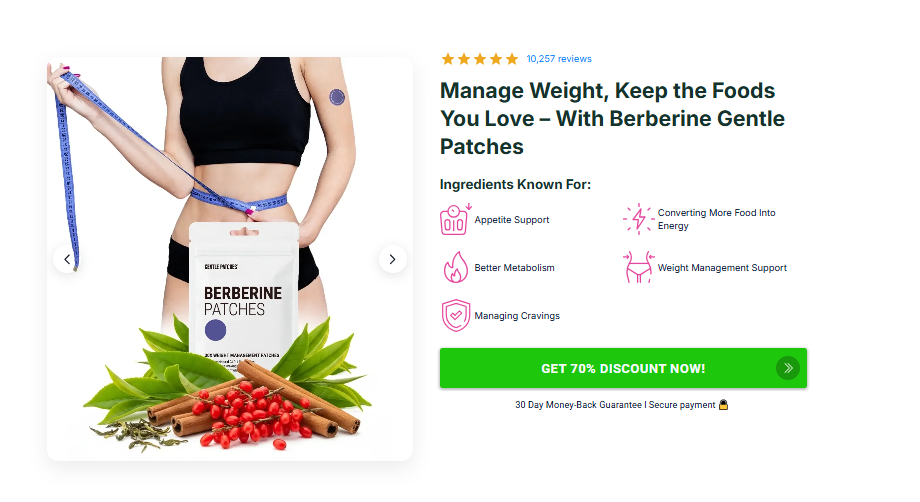Click the Better Metabolism flame icon
The image size is (920, 502).
click(x=456, y=267)
